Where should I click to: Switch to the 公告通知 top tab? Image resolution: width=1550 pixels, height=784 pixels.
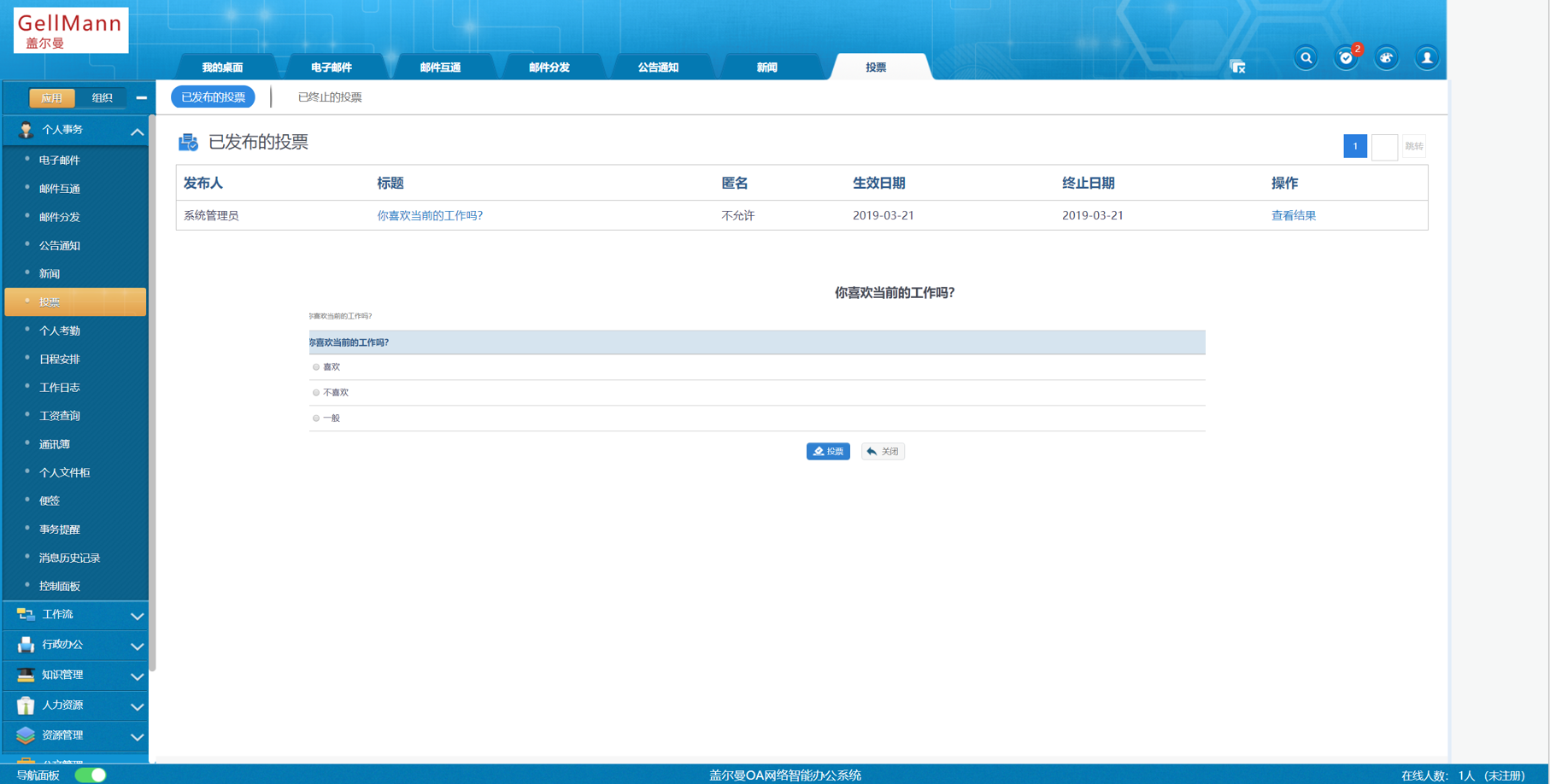click(658, 67)
